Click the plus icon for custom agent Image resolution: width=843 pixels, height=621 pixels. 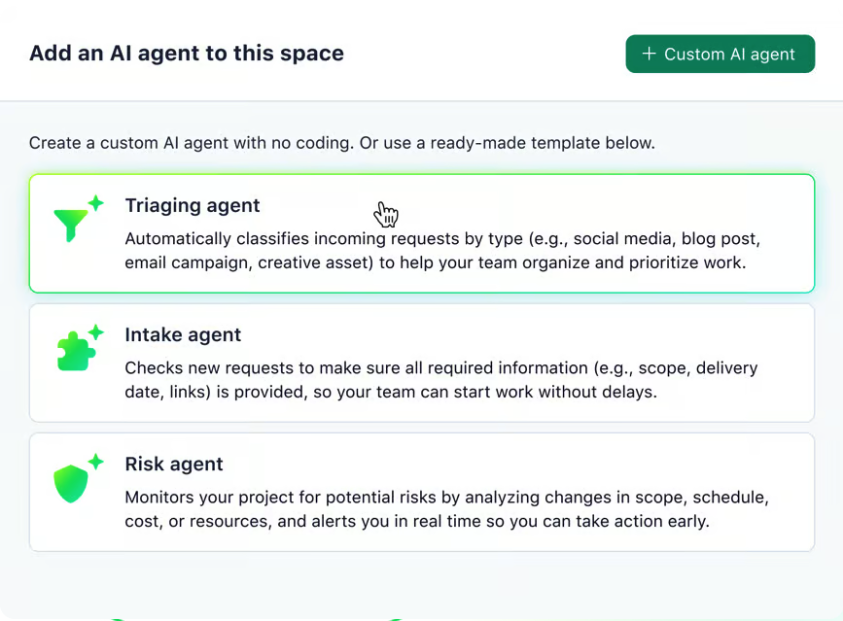point(649,54)
